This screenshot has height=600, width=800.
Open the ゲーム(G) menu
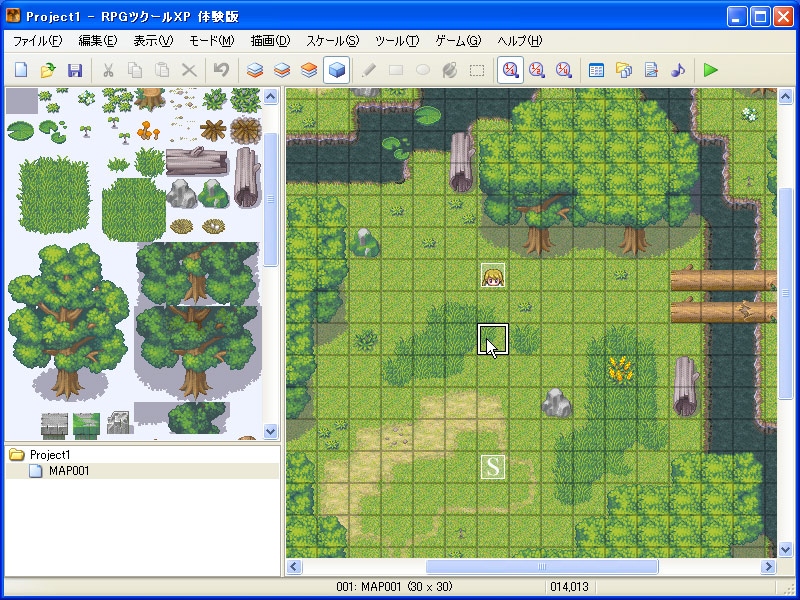458,41
